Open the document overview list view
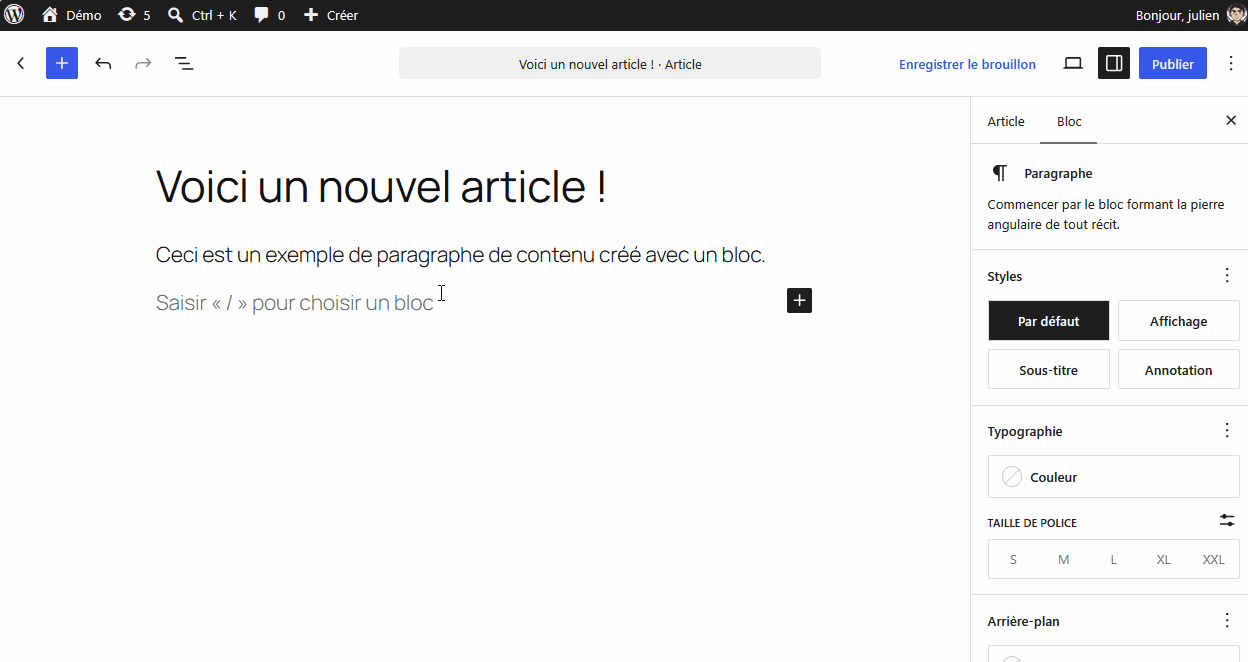The height and width of the screenshot is (662, 1248). (x=184, y=64)
